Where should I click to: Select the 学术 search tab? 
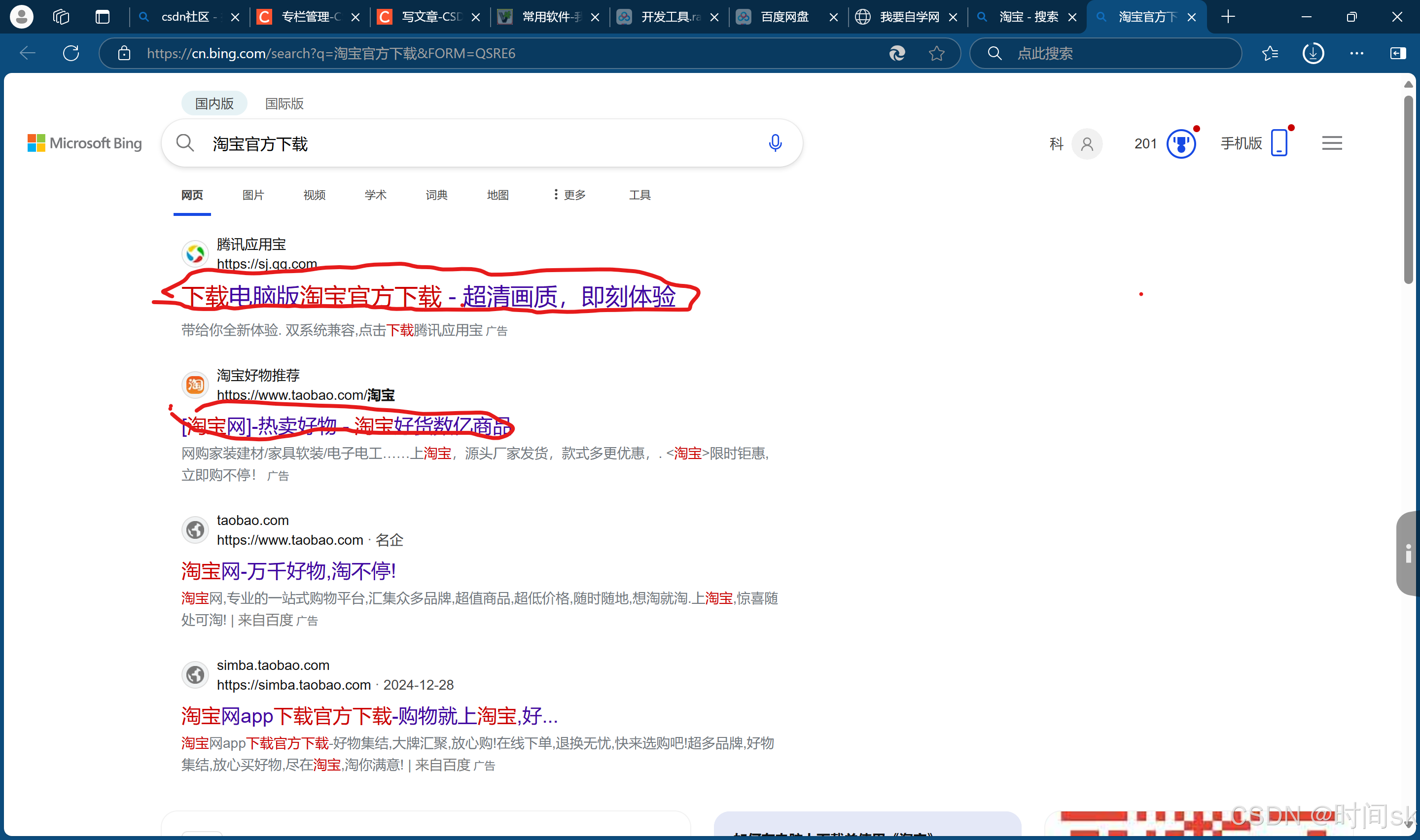(x=375, y=195)
